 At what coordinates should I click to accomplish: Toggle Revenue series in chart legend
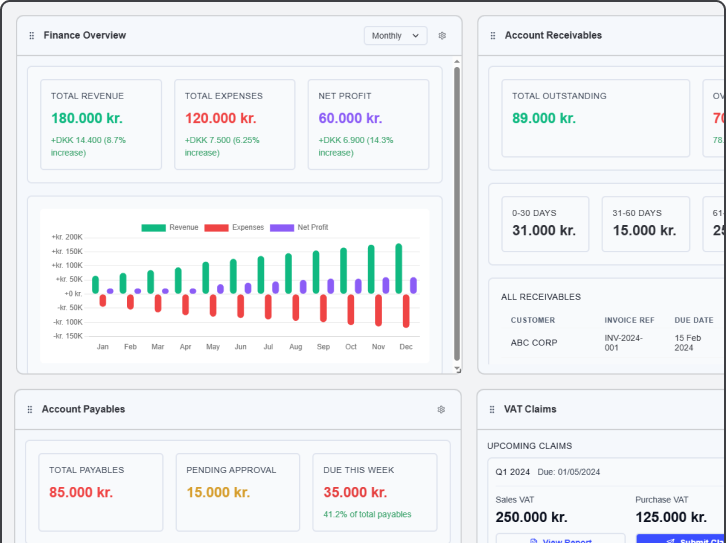click(170, 227)
